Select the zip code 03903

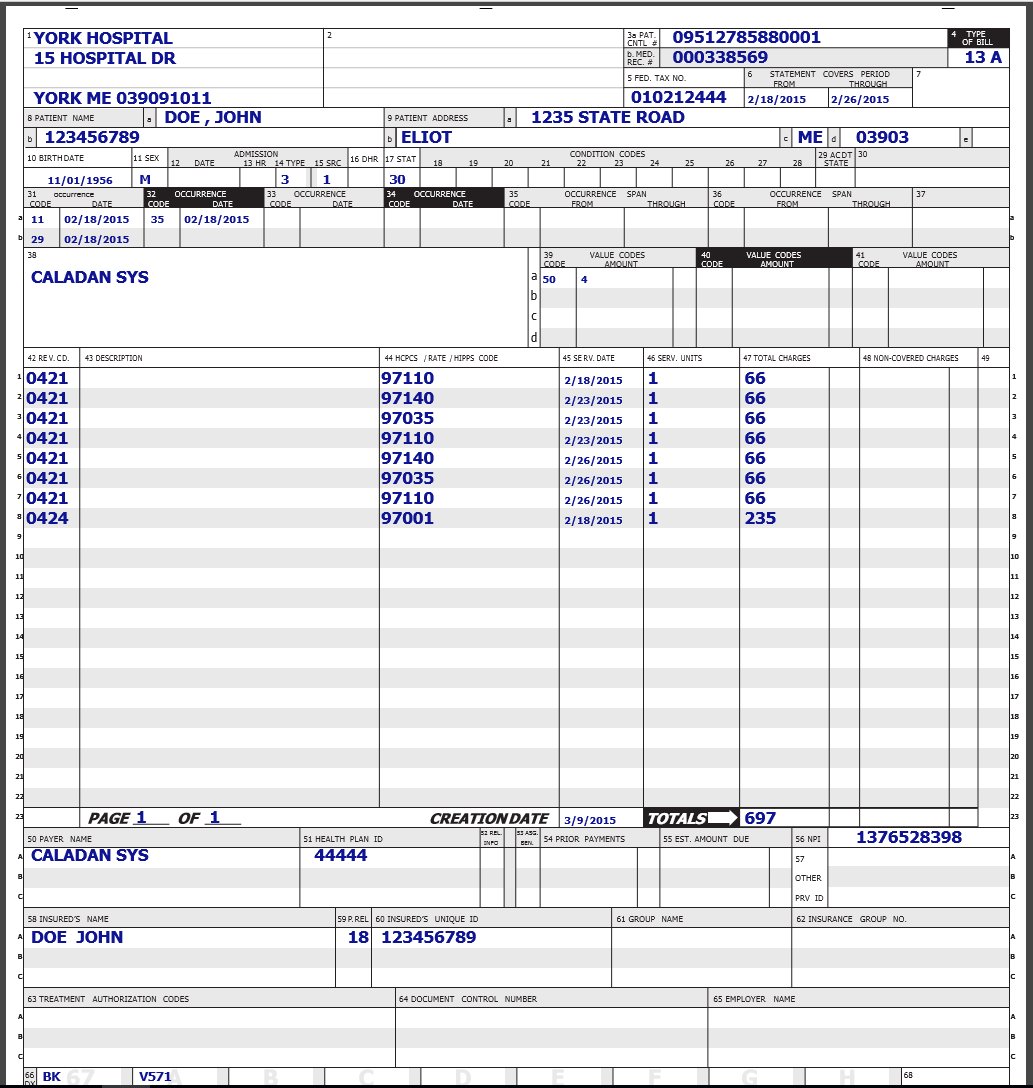click(x=882, y=137)
